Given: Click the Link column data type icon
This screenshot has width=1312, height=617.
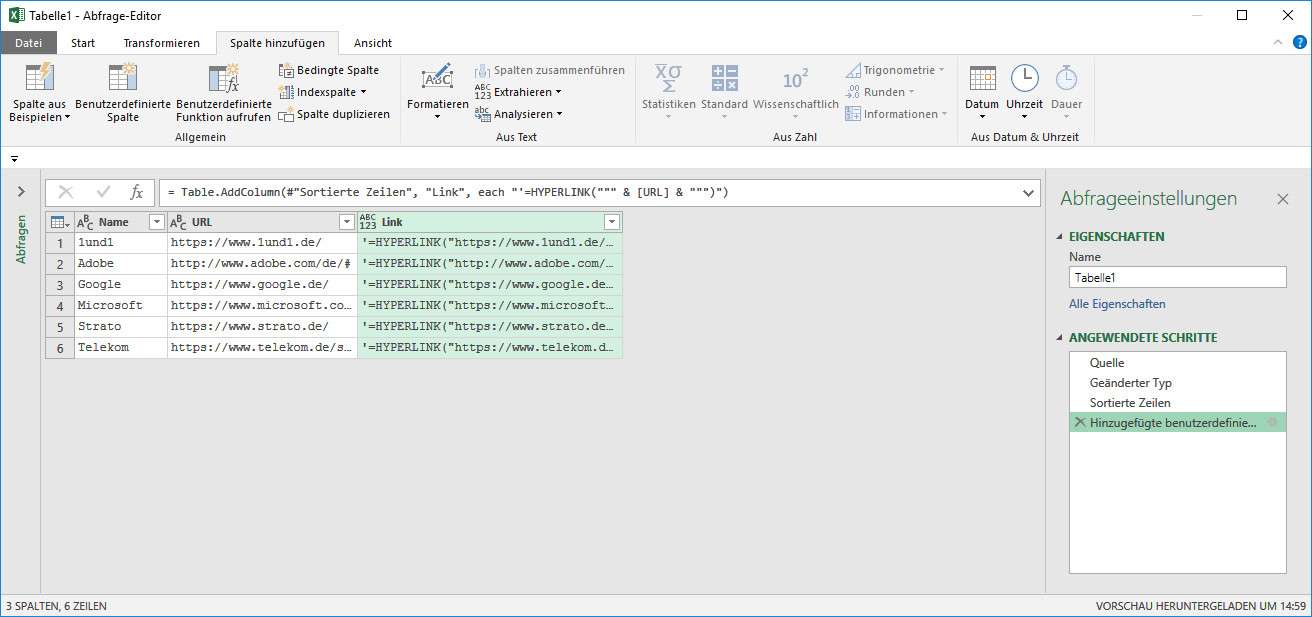Looking at the screenshot, I should [368, 222].
